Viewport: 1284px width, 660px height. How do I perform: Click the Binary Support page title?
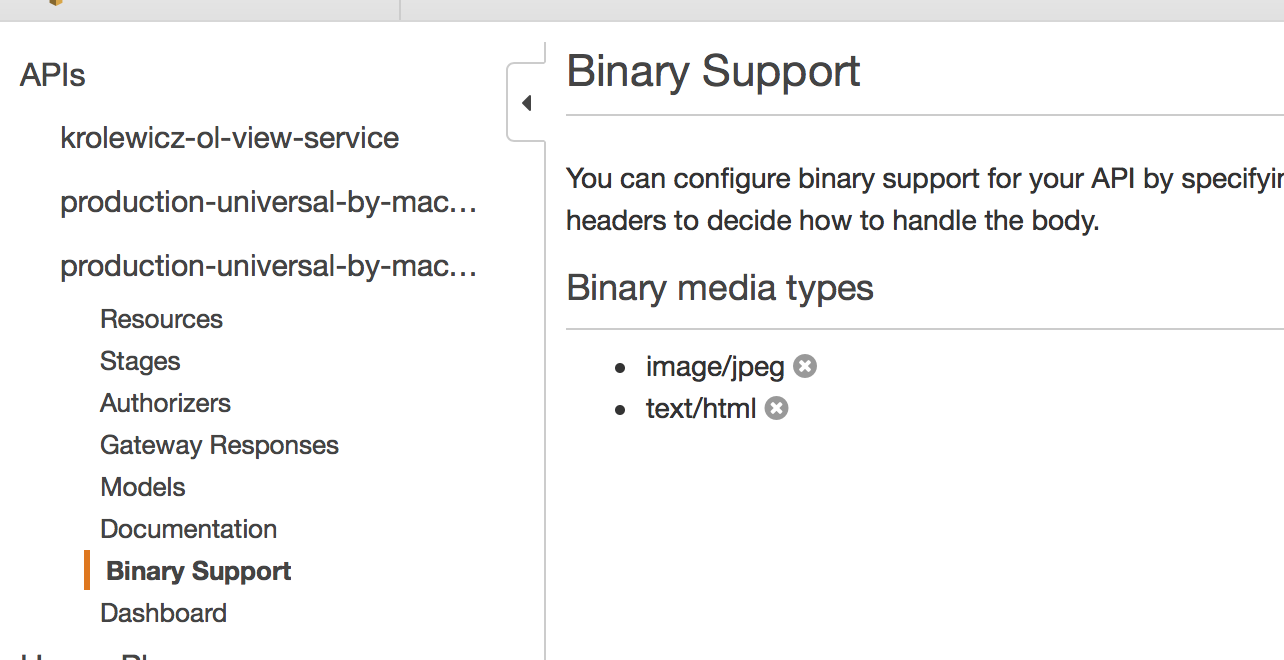click(713, 72)
